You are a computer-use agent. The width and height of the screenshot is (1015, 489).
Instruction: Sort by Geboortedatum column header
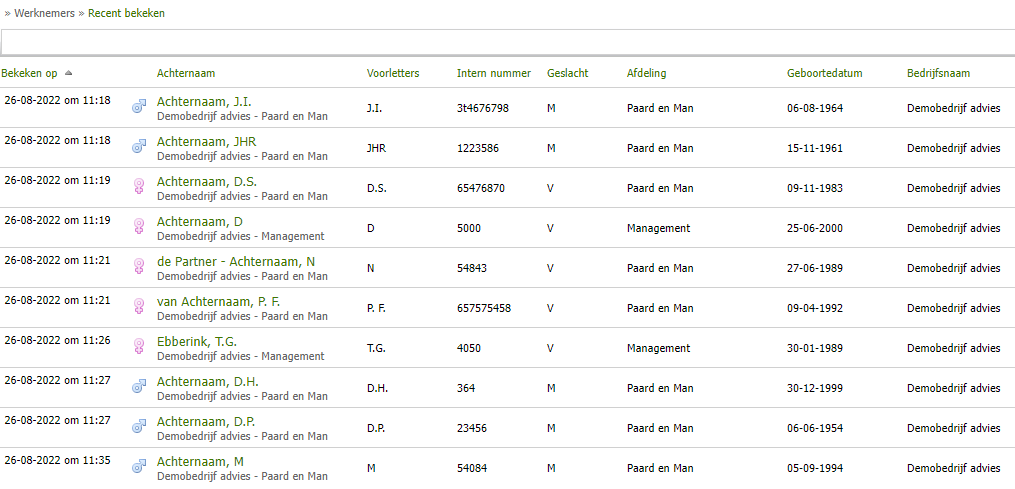click(x=824, y=74)
